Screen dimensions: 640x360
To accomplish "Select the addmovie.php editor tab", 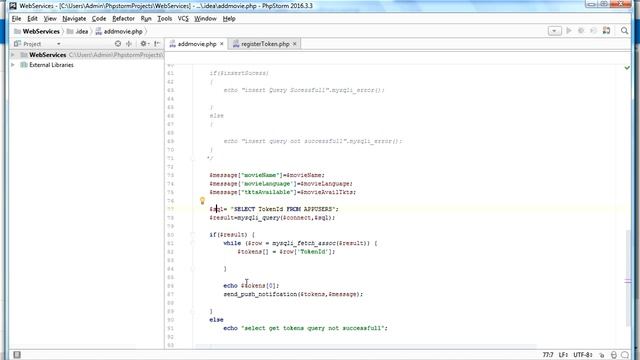I will (x=196, y=44).
